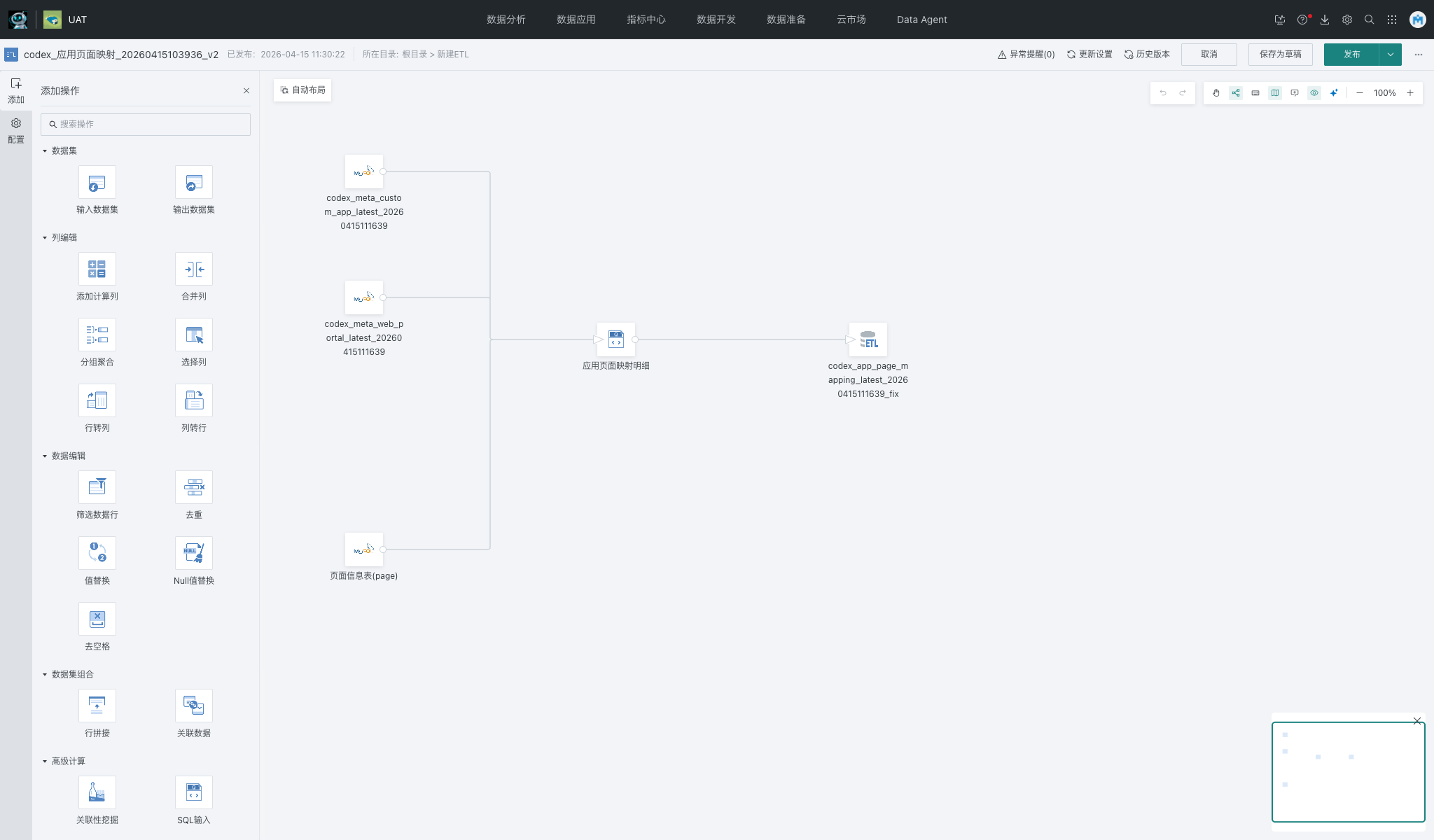Click the 保存为草稿 button
Screen dimensions: 1434x840
click(x=1280, y=55)
